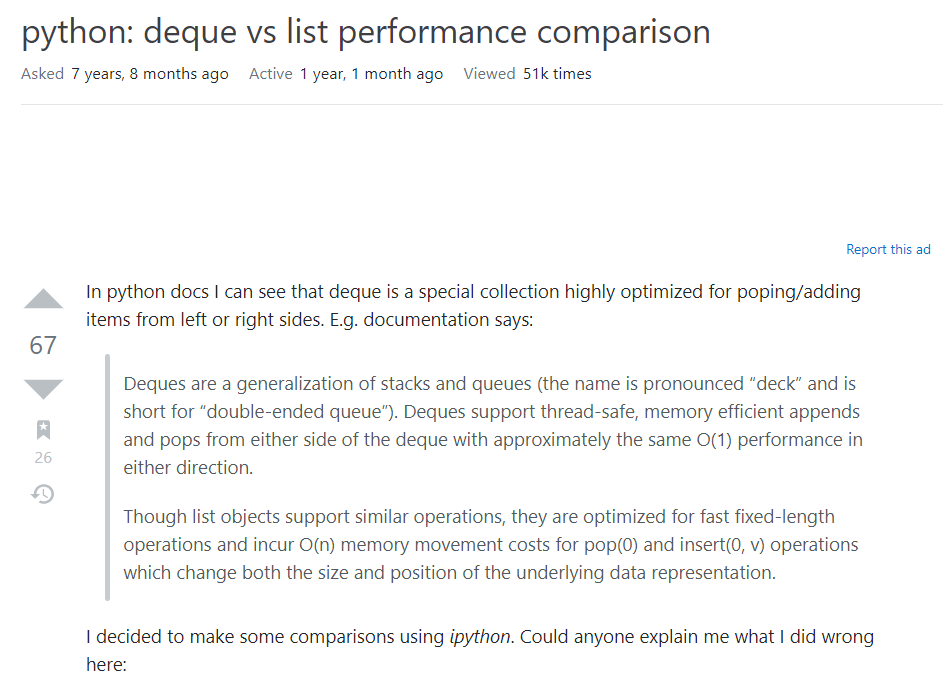Open the question revision history via clock icon

click(x=42, y=493)
